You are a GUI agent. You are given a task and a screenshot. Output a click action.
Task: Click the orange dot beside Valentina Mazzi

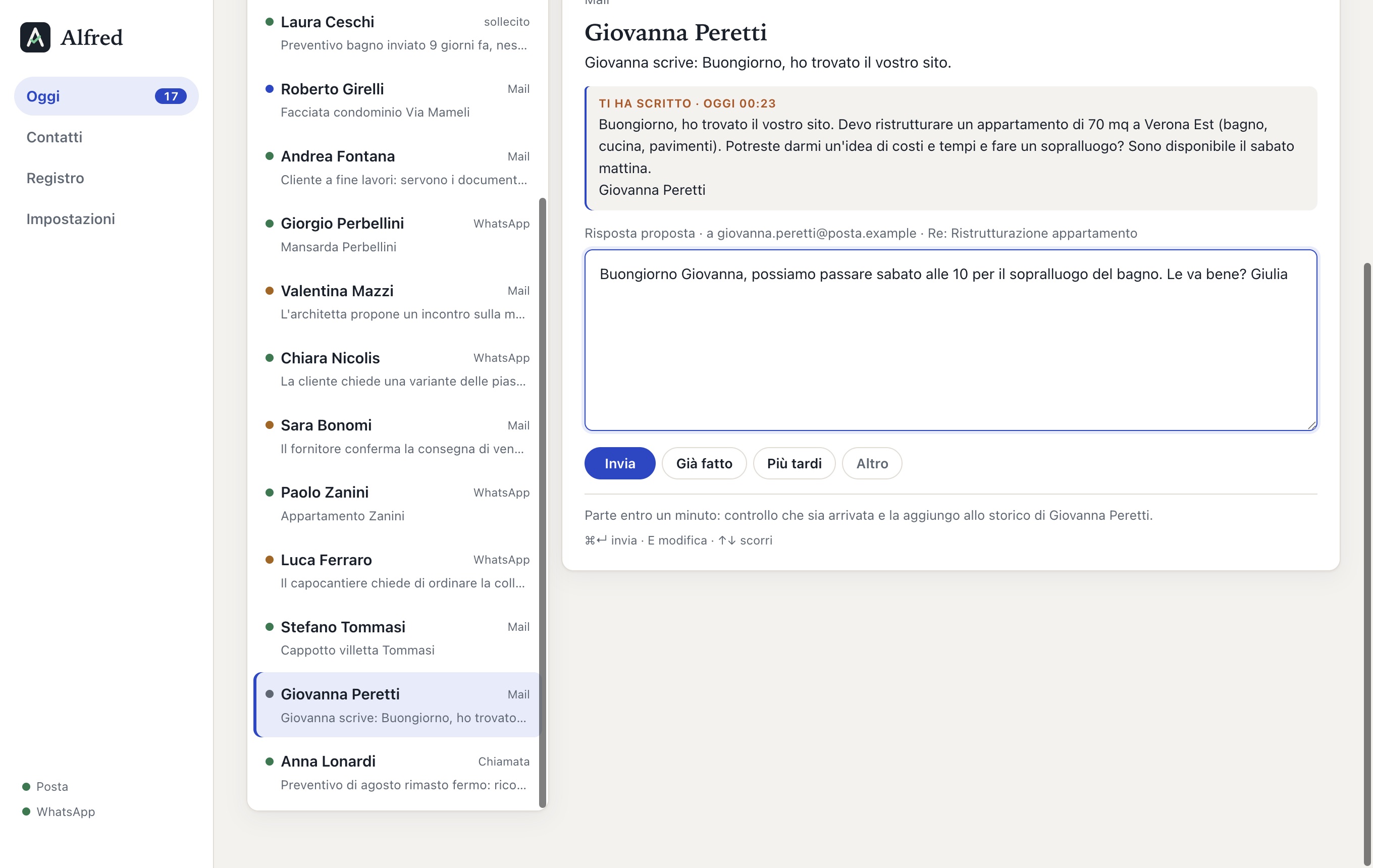270,291
